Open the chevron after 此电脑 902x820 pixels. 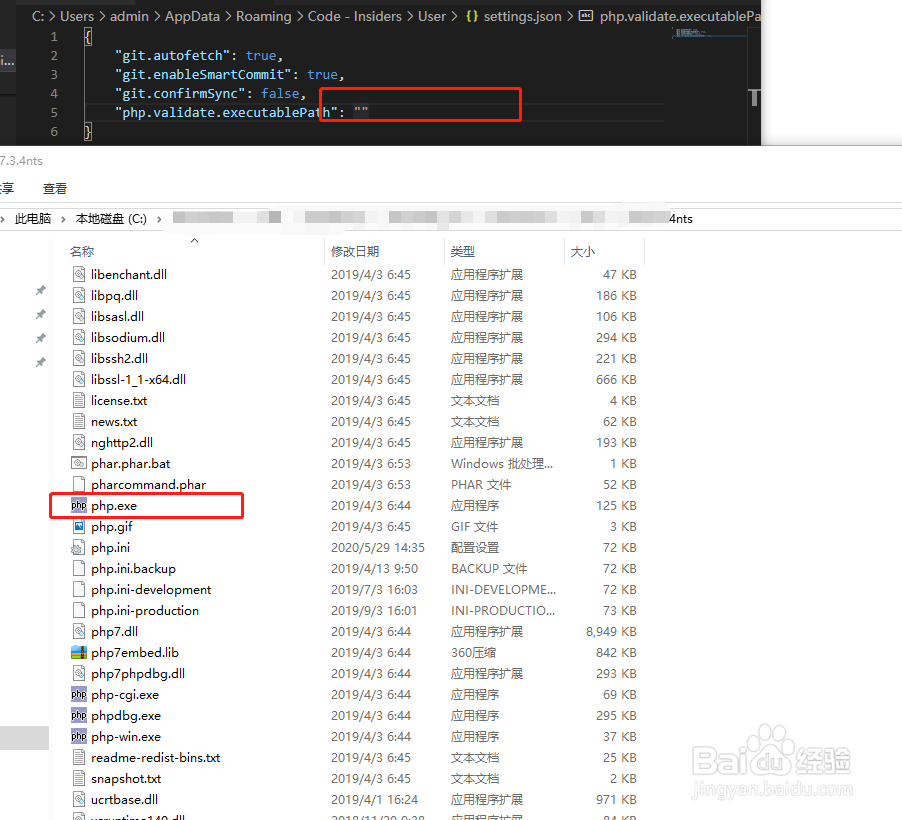click(64, 218)
